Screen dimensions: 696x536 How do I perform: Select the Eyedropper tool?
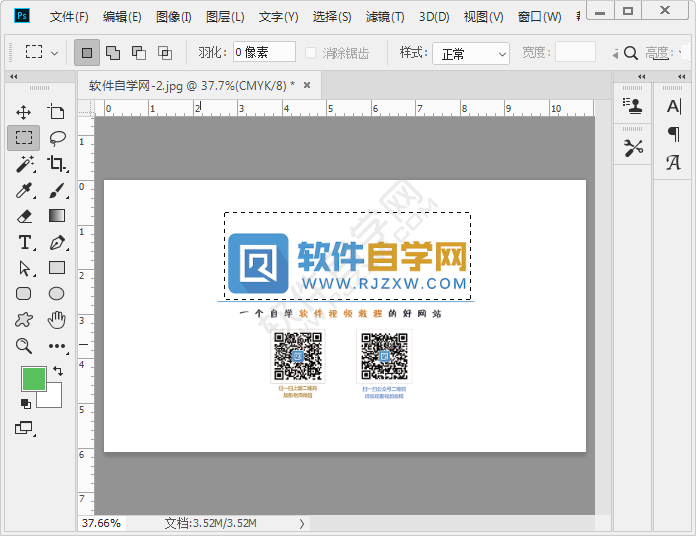pos(24,190)
